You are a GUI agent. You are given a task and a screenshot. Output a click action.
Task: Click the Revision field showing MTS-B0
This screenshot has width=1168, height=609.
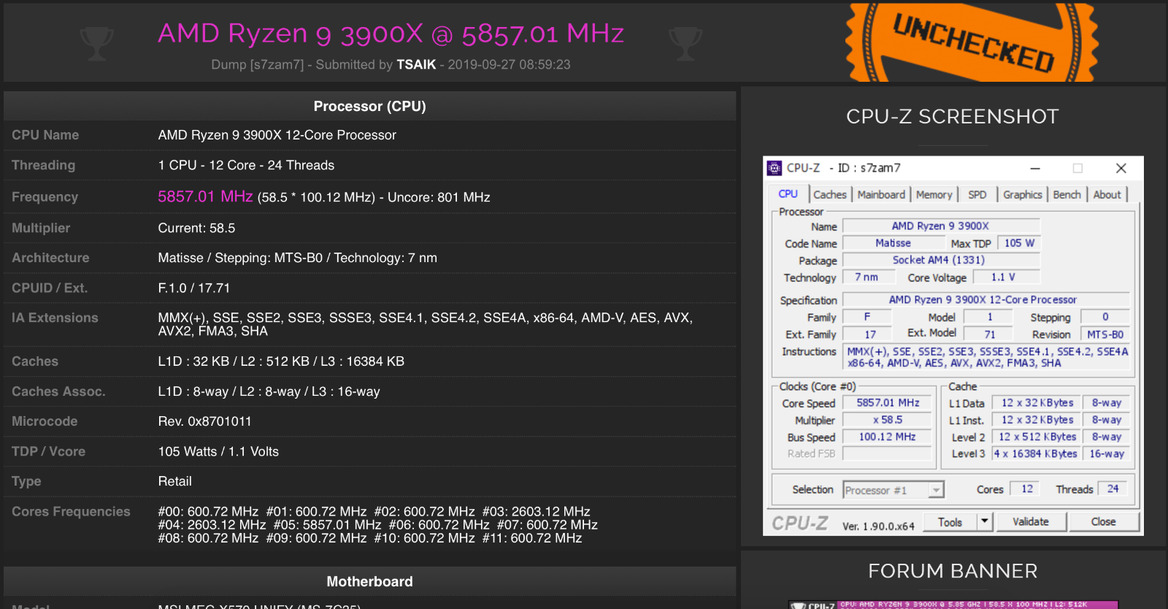(x=1105, y=335)
